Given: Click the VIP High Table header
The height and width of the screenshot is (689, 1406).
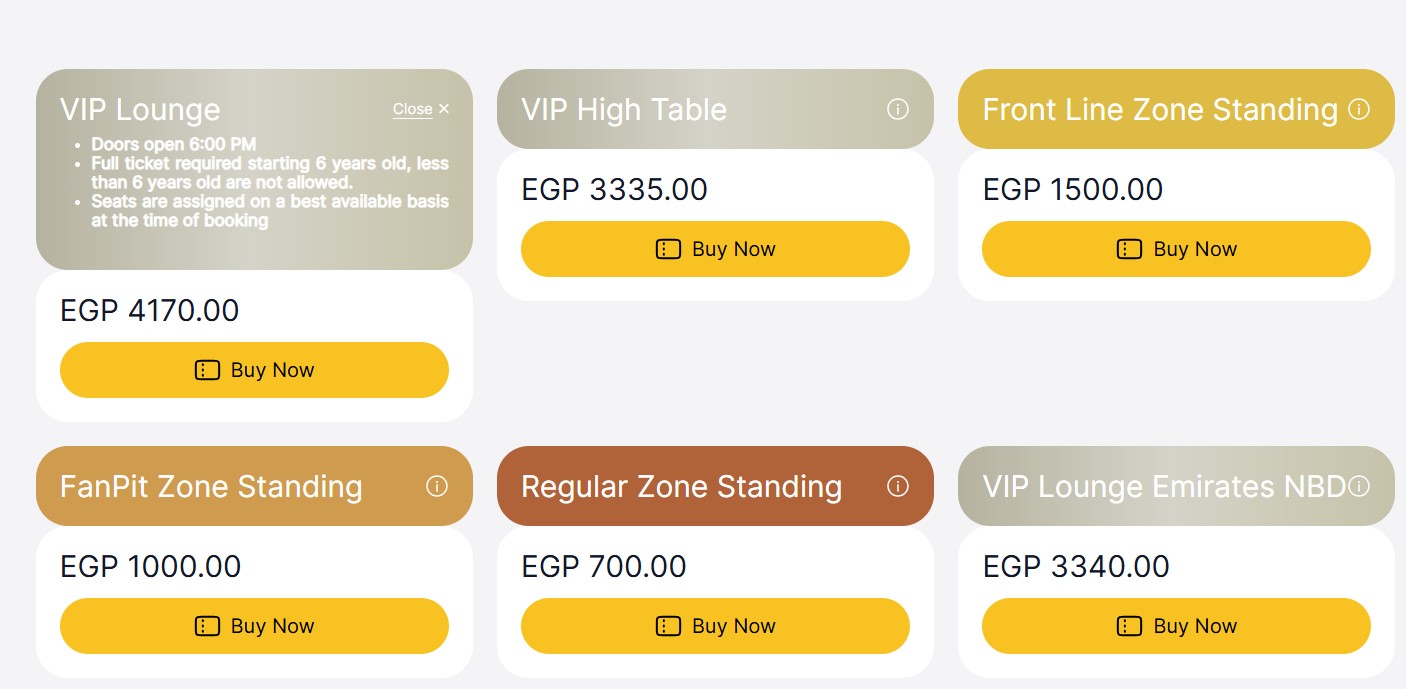Looking at the screenshot, I should pyautogui.click(x=624, y=109).
